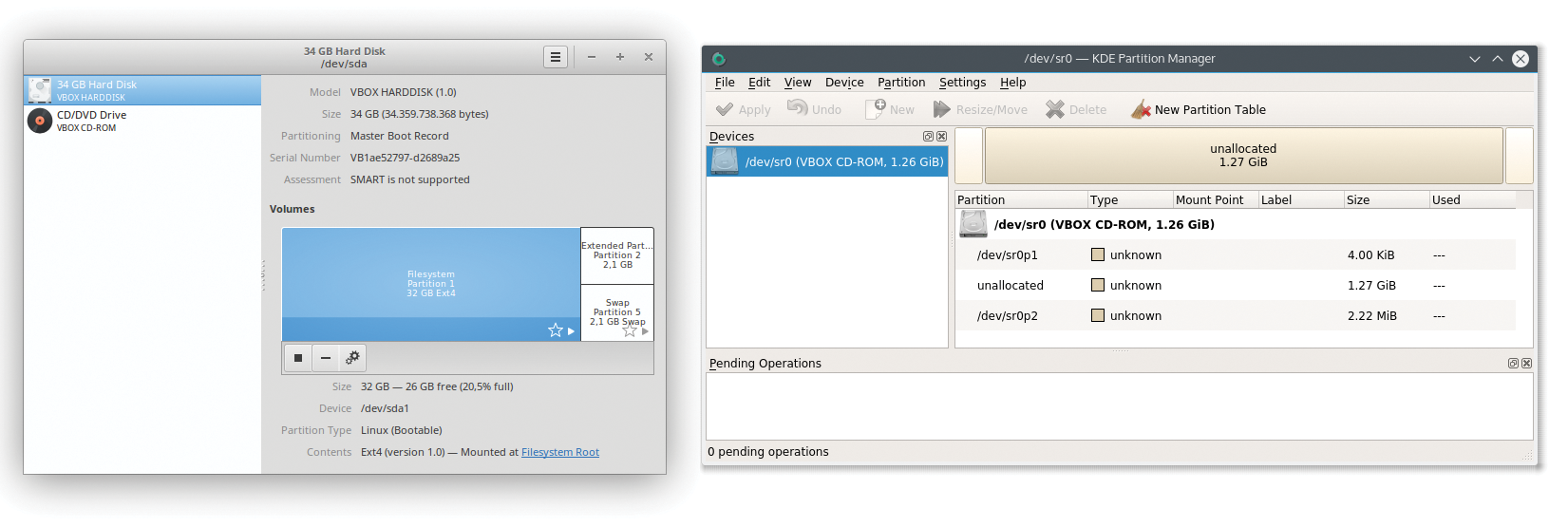The width and height of the screenshot is (1568, 527).
Task: Open the Partition menu in Partition Manager
Action: [x=901, y=83]
